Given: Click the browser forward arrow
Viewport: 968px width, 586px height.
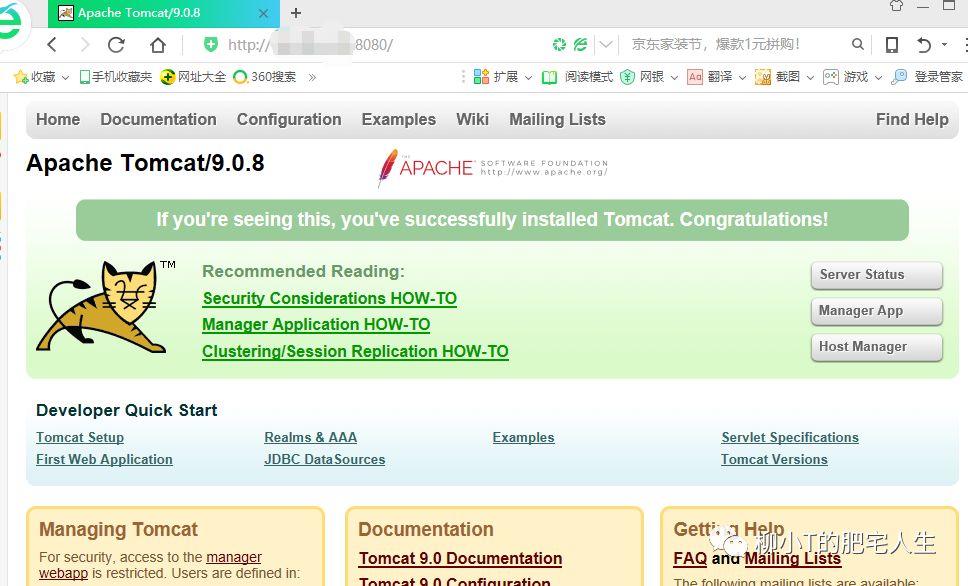Looking at the screenshot, I should pyautogui.click(x=85, y=44).
